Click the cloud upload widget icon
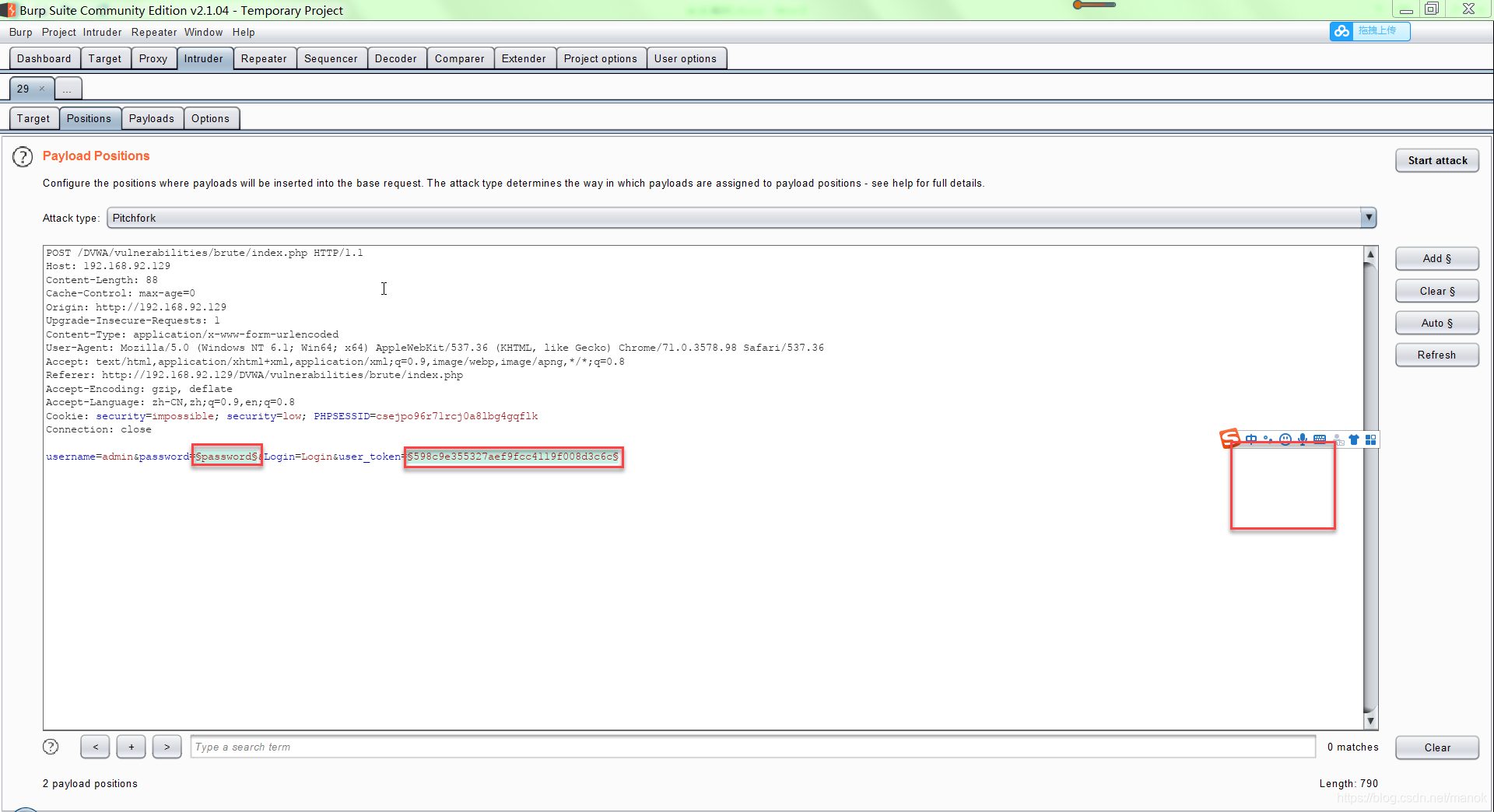 pos(1341,31)
